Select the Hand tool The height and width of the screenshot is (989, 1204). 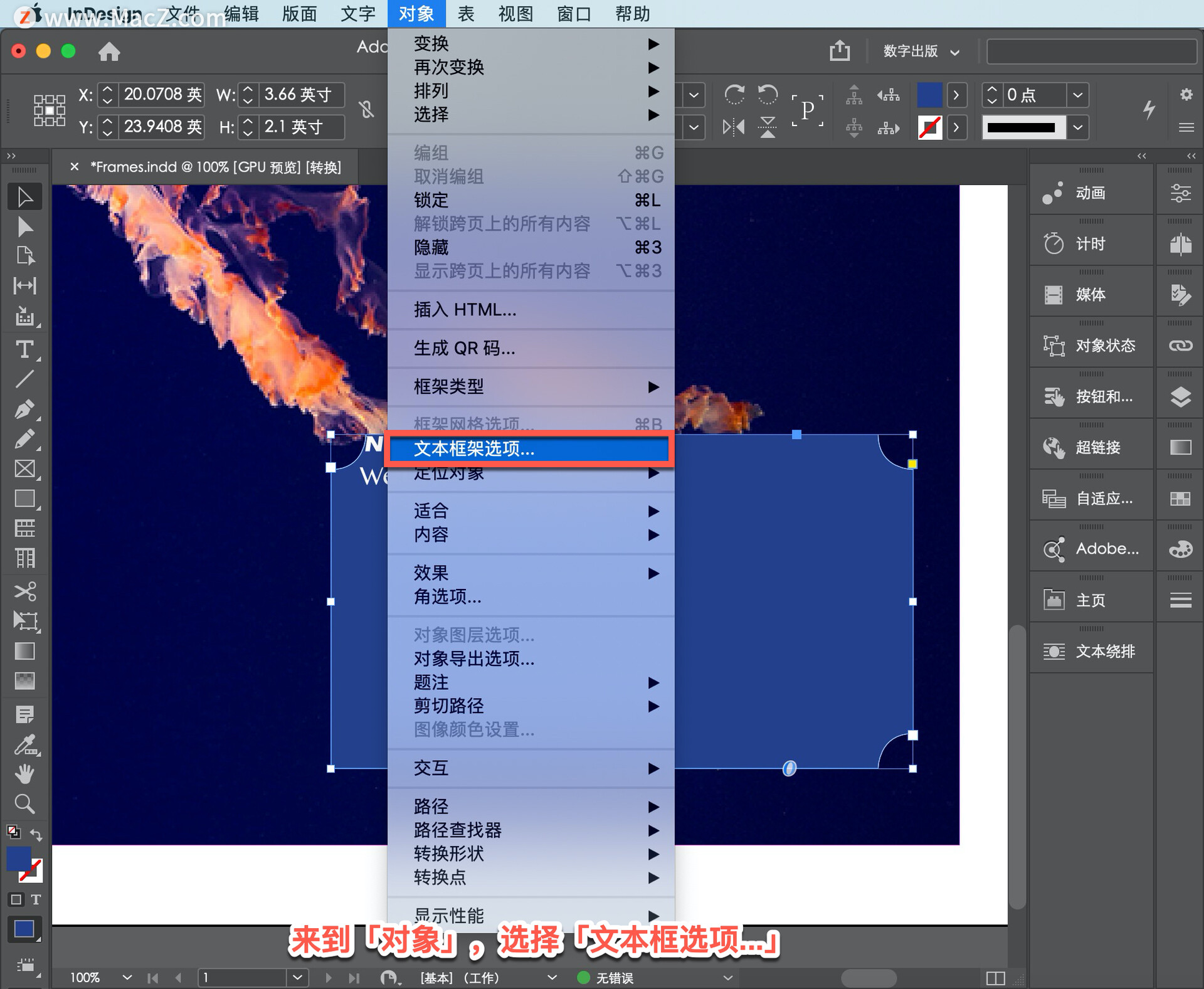click(x=24, y=775)
